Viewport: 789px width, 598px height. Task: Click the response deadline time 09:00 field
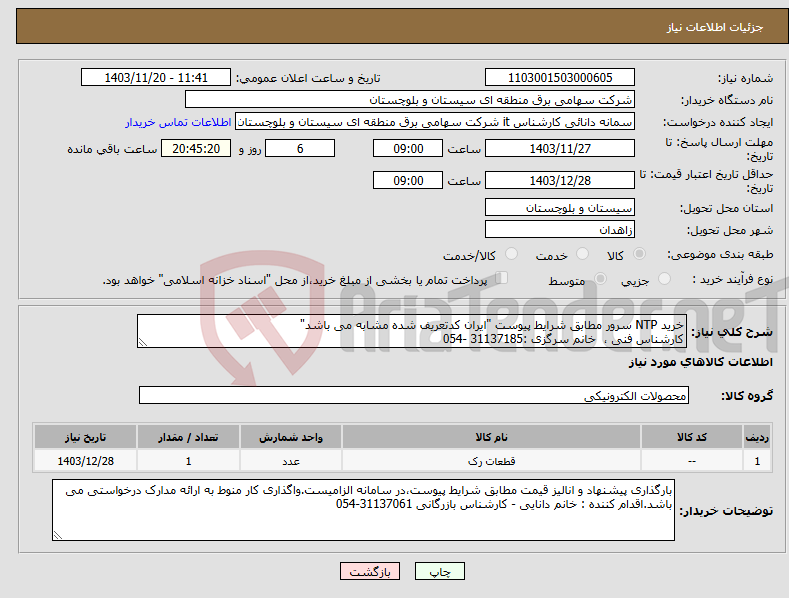[x=408, y=148]
